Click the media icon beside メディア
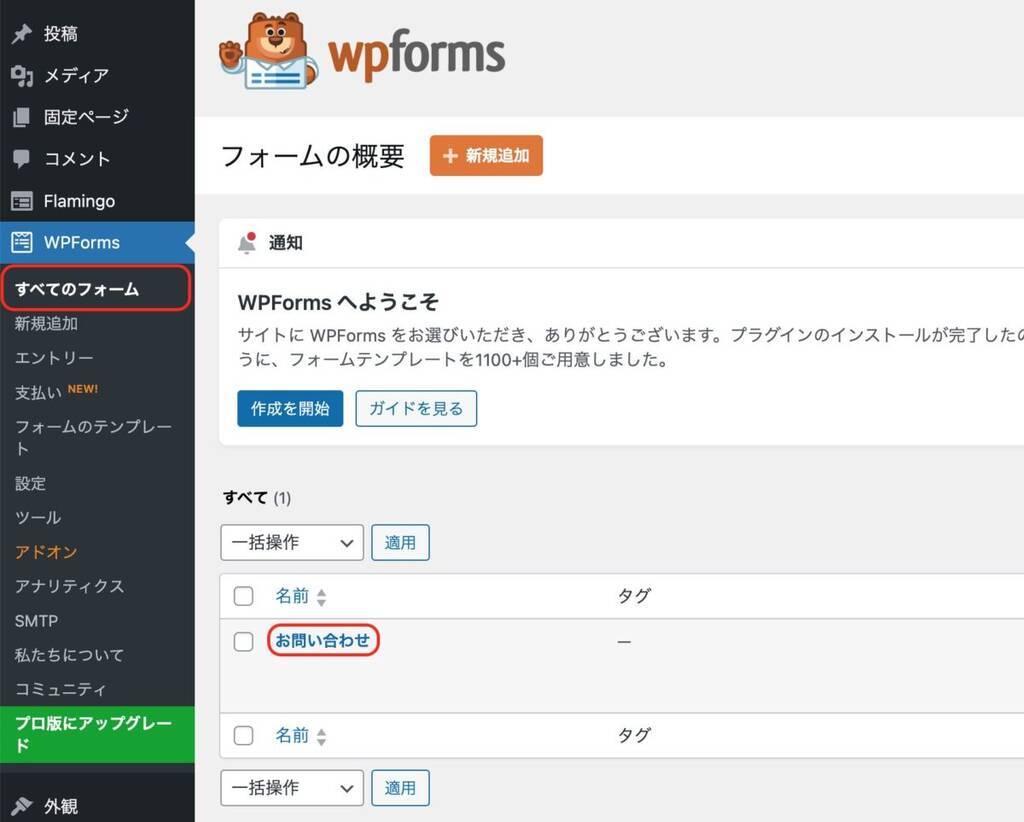Viewport: 1024px width, 822px height. click(x=22, y=76)
